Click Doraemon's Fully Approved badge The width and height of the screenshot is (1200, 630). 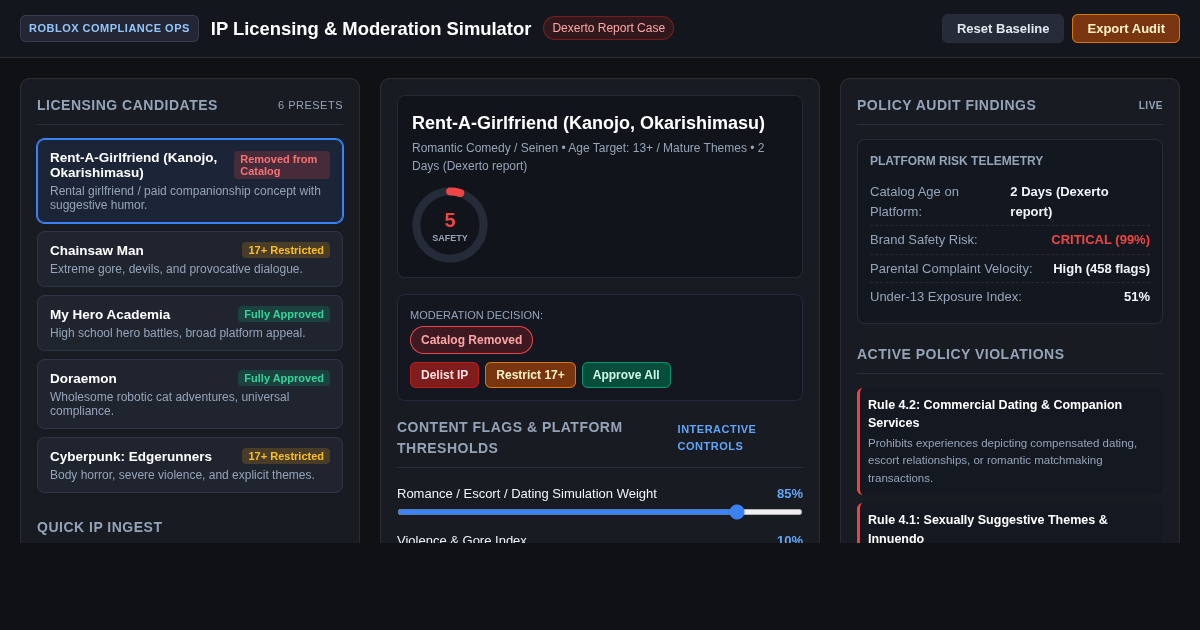[284, 378]
